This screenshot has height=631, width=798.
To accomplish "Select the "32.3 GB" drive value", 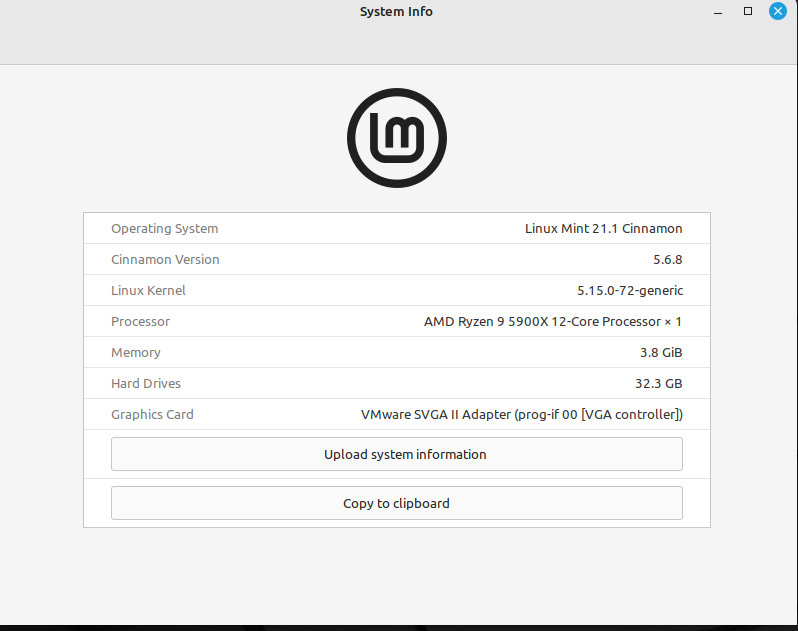I will coord(659,384).
